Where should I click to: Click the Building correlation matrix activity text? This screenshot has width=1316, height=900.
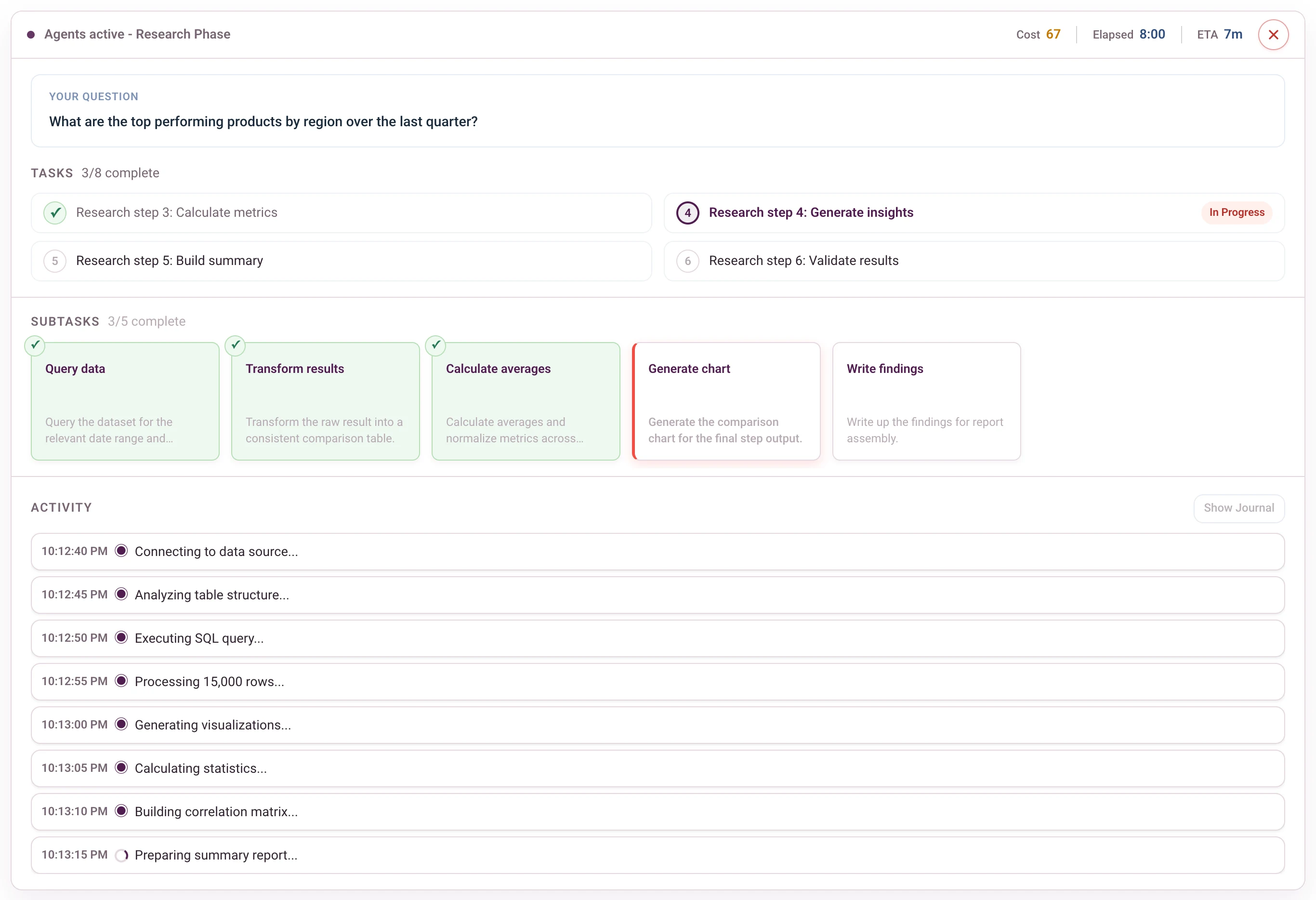pos(216,812)
